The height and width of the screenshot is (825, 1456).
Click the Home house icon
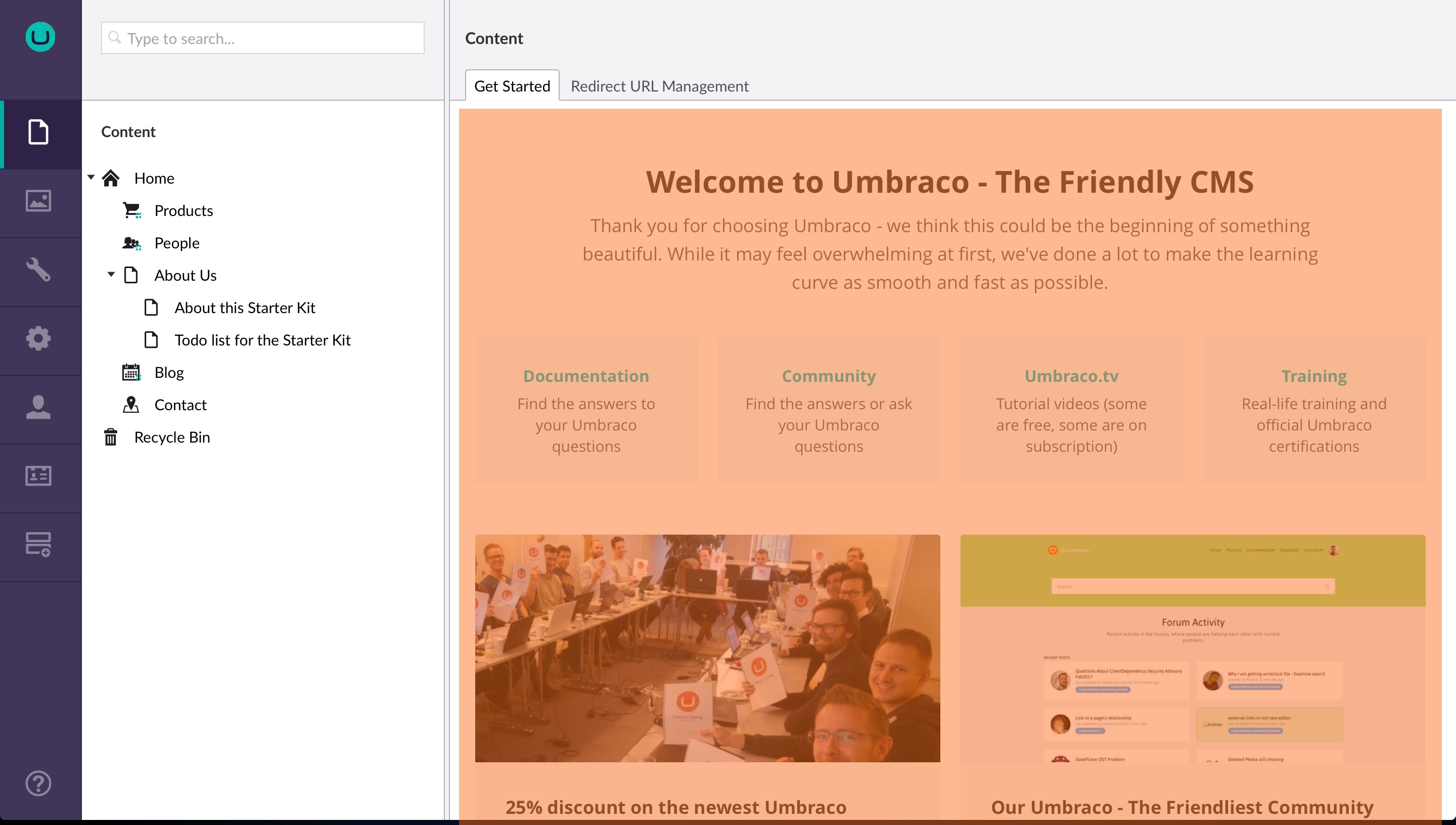[x=111, y=178]
